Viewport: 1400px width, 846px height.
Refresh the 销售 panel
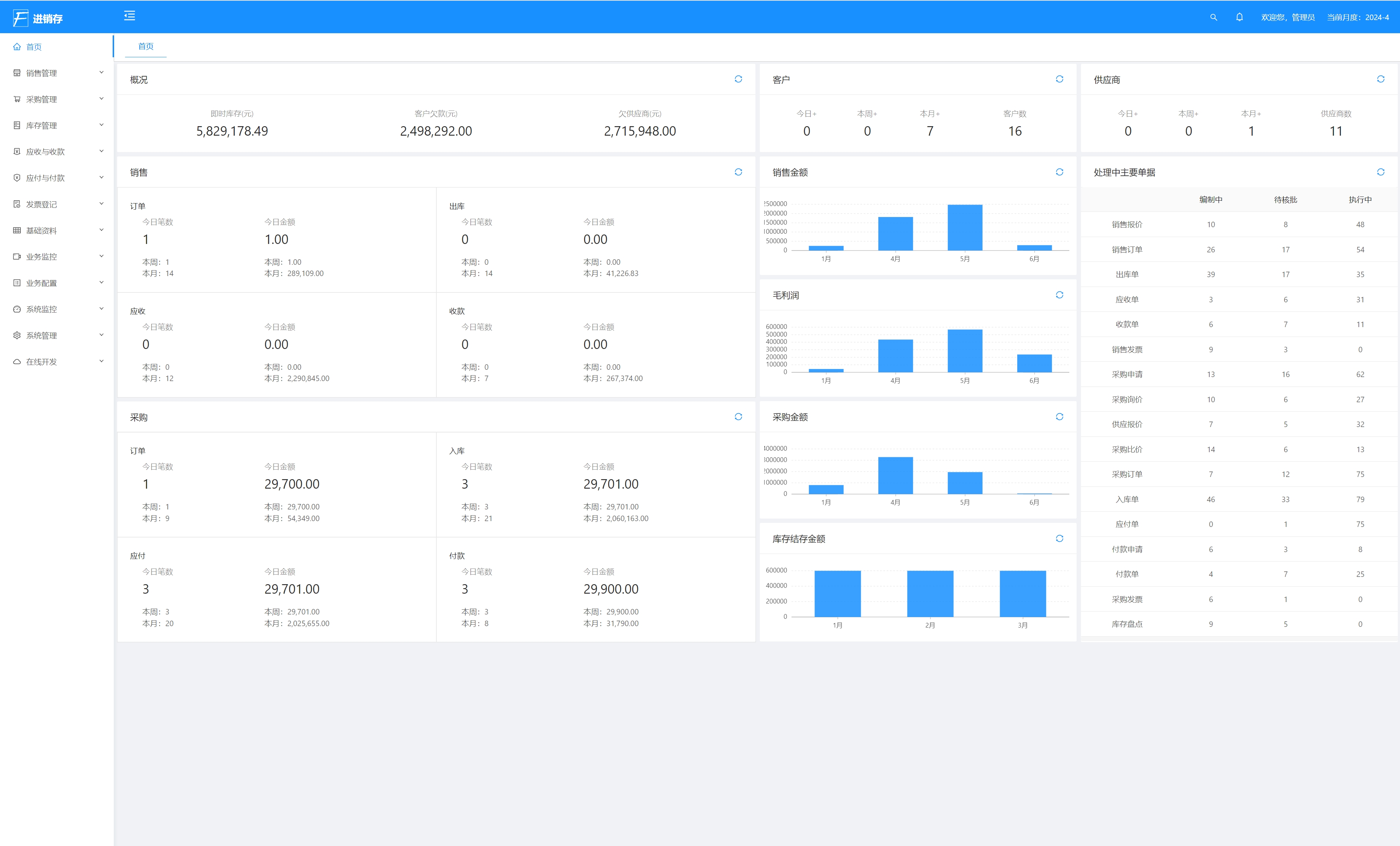pyautogui.click(x=738, y=172)
